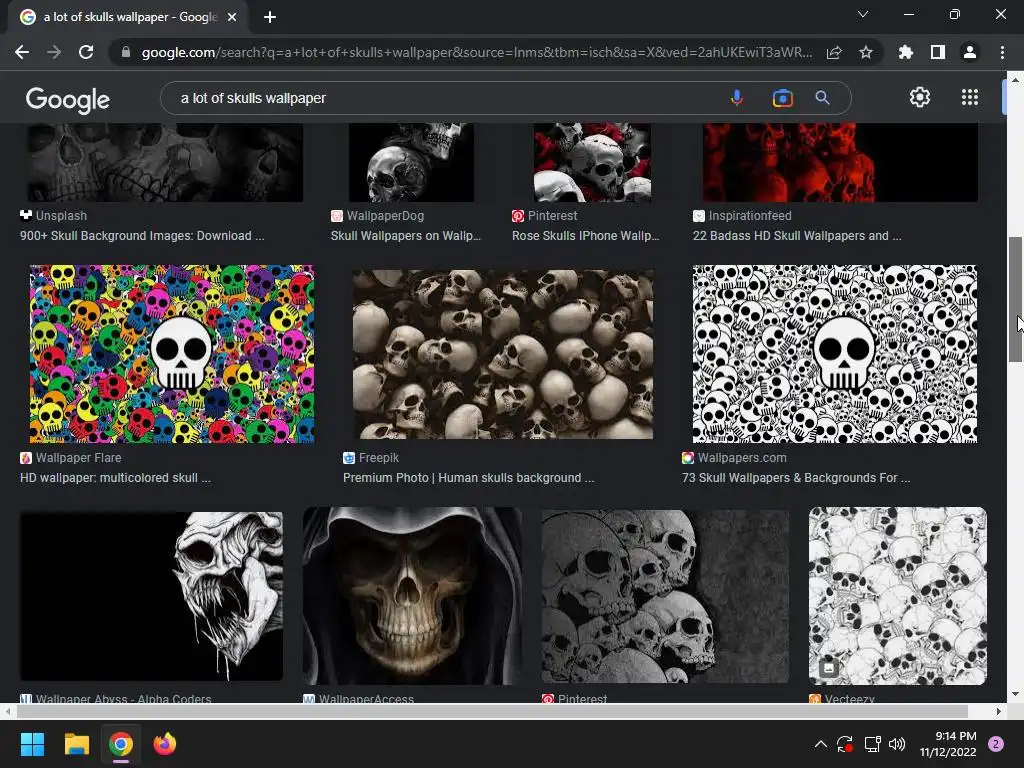Click the Wallpapers.com source label
1024x768 pixels.
[741, 458]
